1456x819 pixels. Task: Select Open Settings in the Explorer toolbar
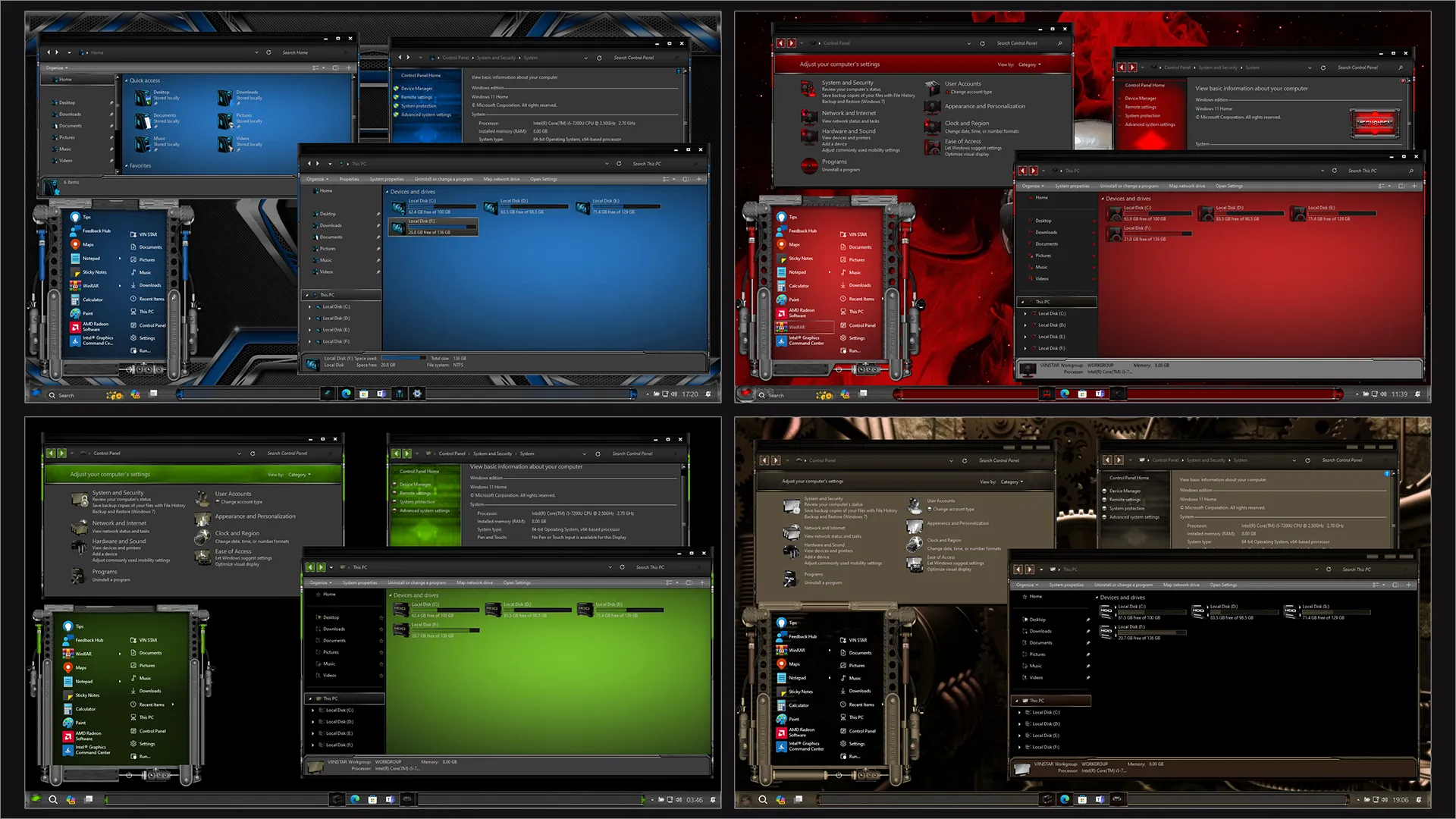click(544, 179)
